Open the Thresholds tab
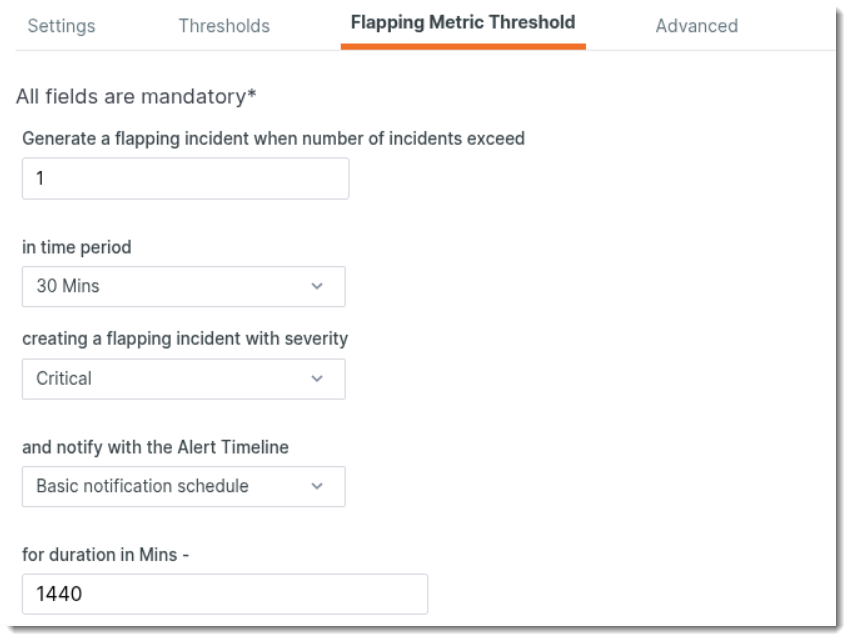Image resolution: width=851 pixels, height=641 pixels. tap(224, 26)
